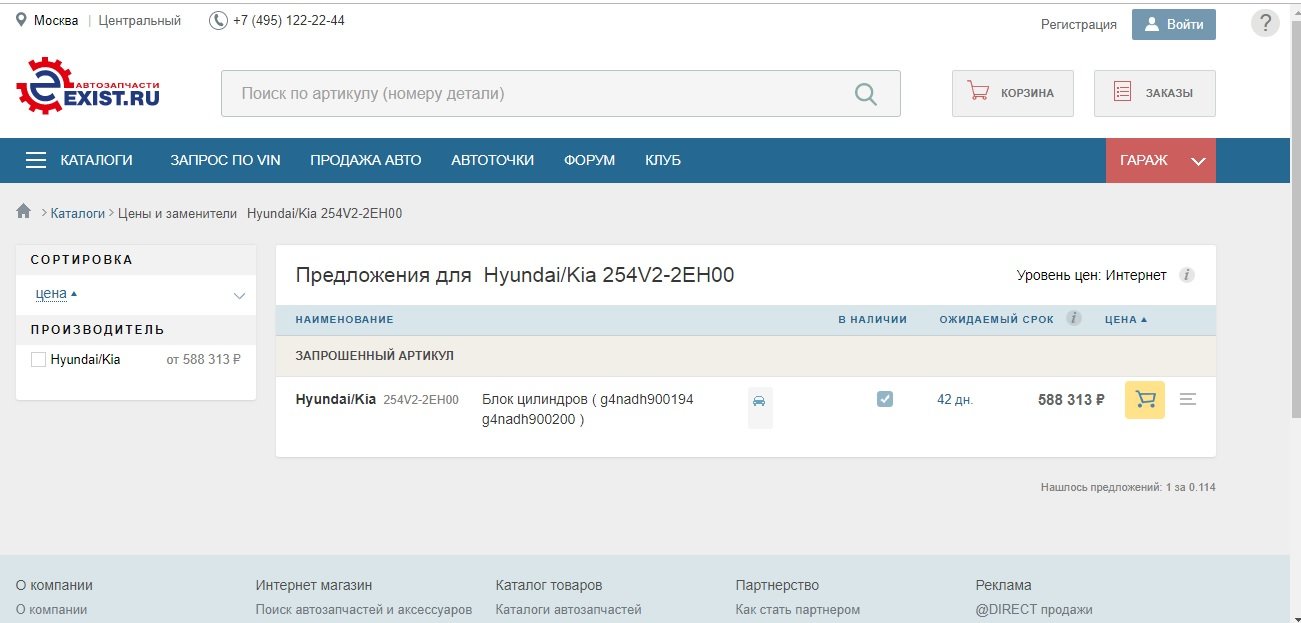Screen dimensions: 1301x623
Task: Click the Hyundai/Kia brand name in row
Action: coord(336,399)
